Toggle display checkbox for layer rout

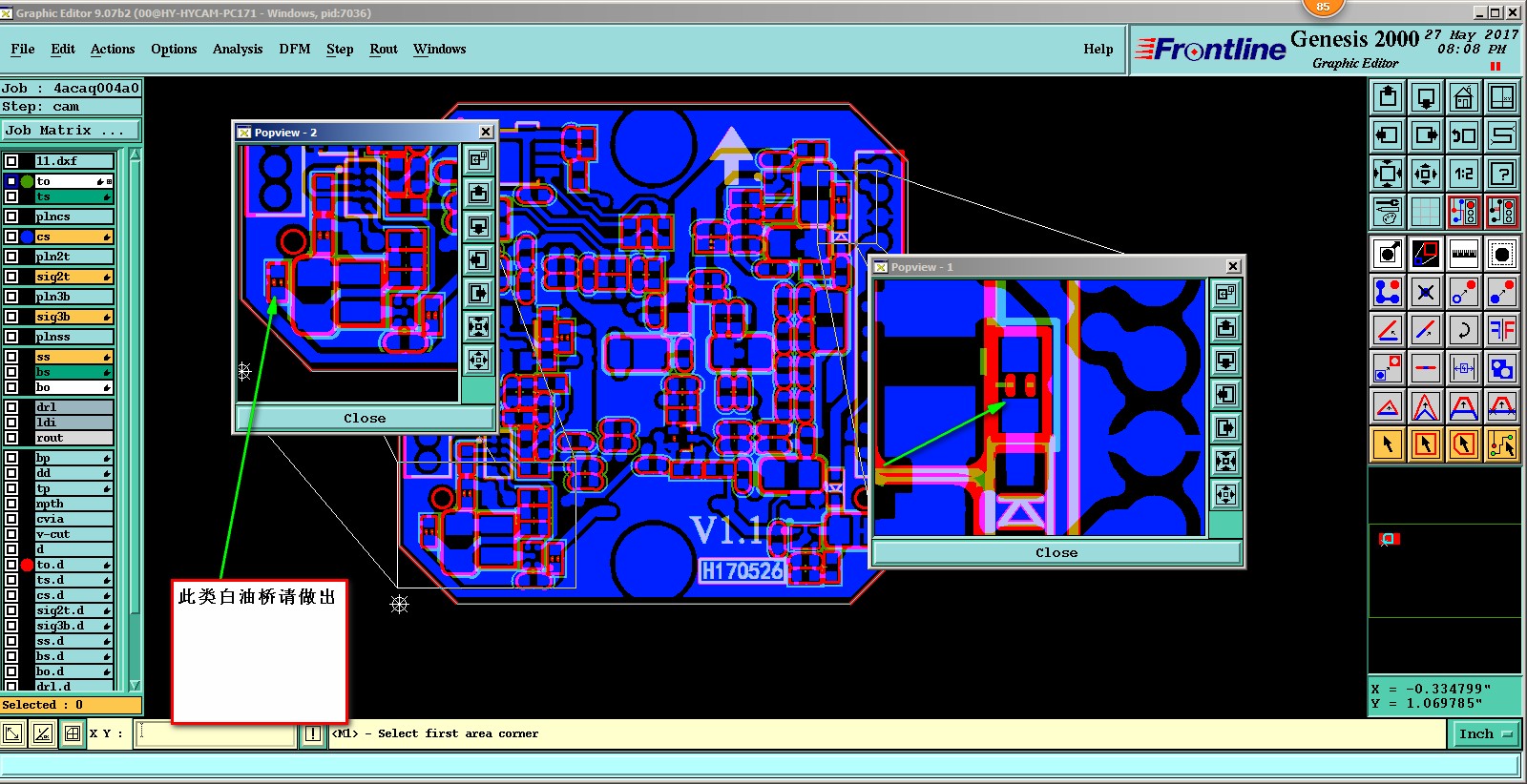[11, 438]
